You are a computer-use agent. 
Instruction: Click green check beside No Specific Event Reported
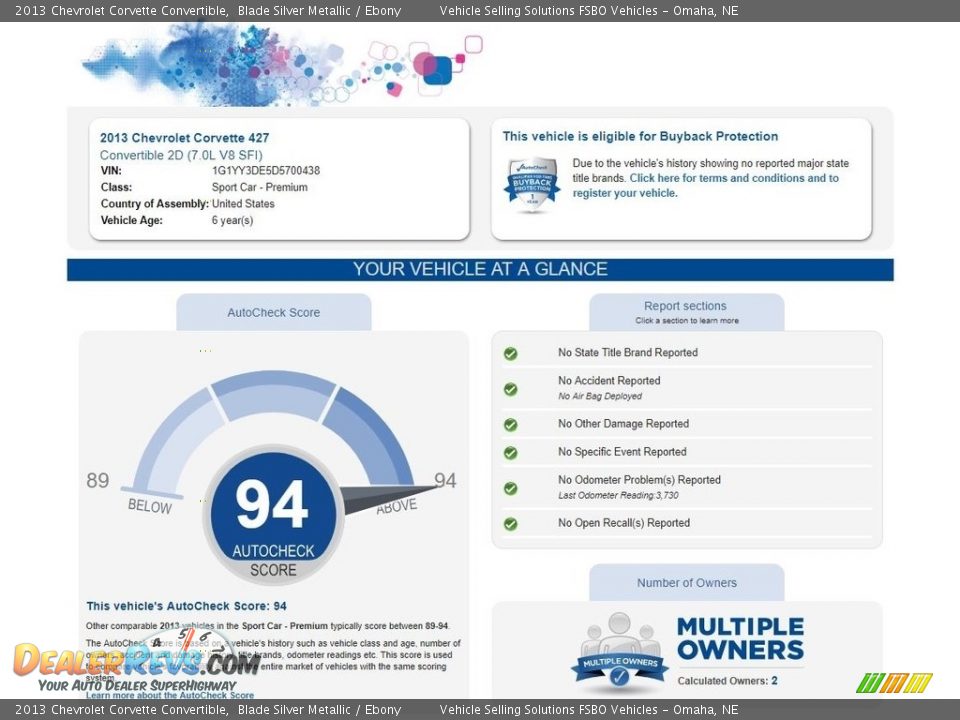click(511, 453)
